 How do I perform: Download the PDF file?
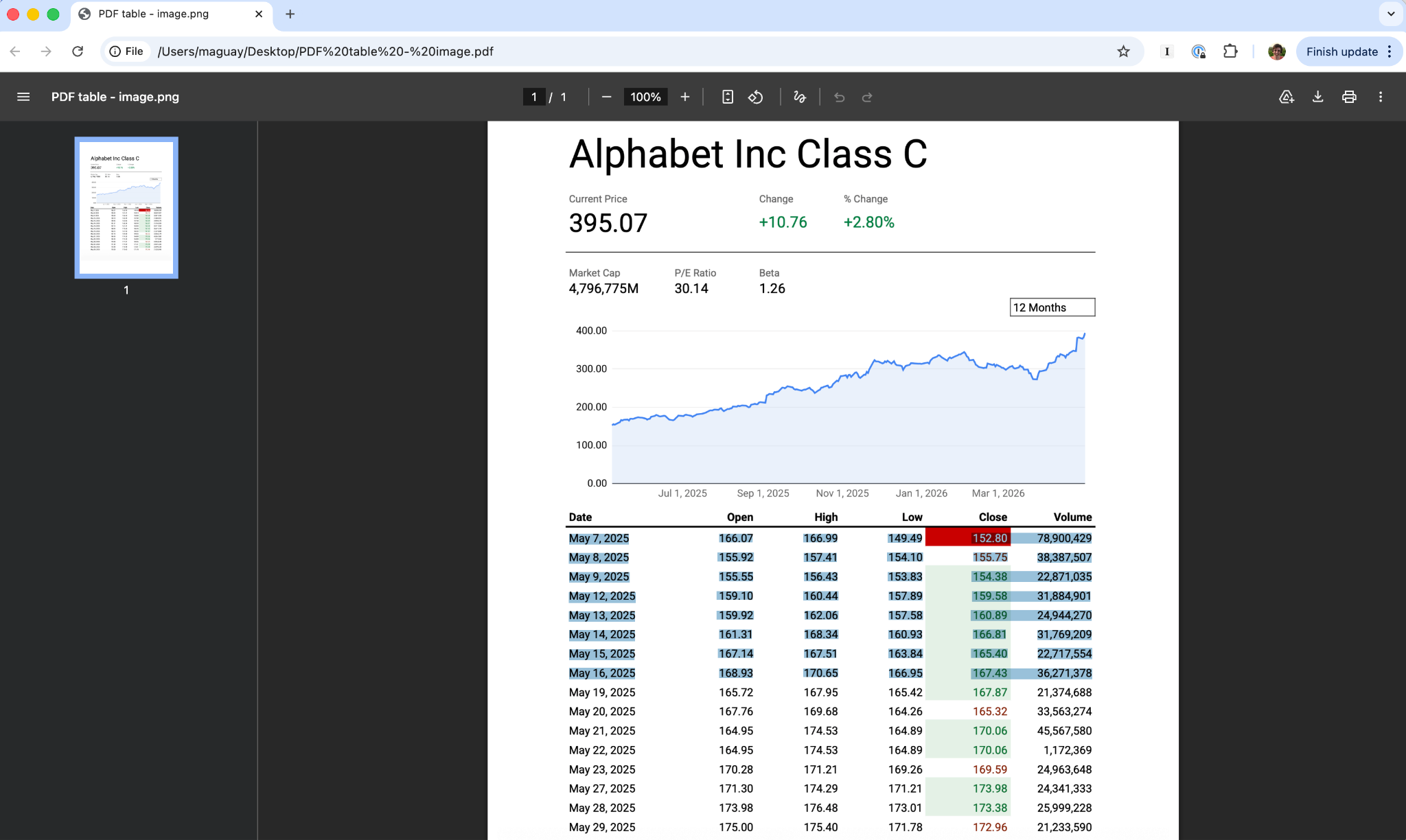[x=1317, y=97]
